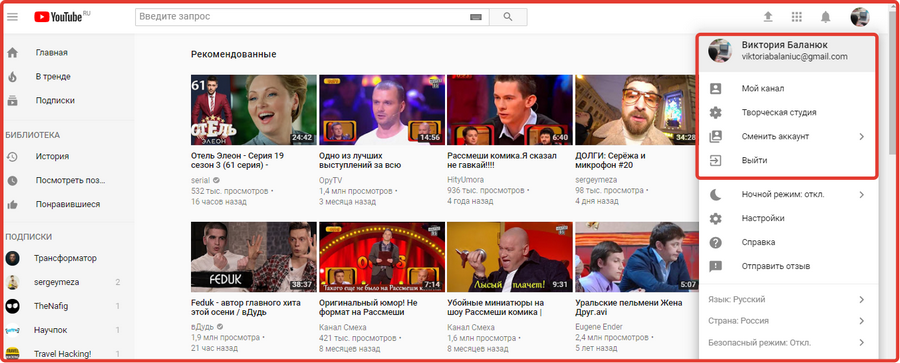Open the Feduk вДудь video thumbnail

pos(254,257)
